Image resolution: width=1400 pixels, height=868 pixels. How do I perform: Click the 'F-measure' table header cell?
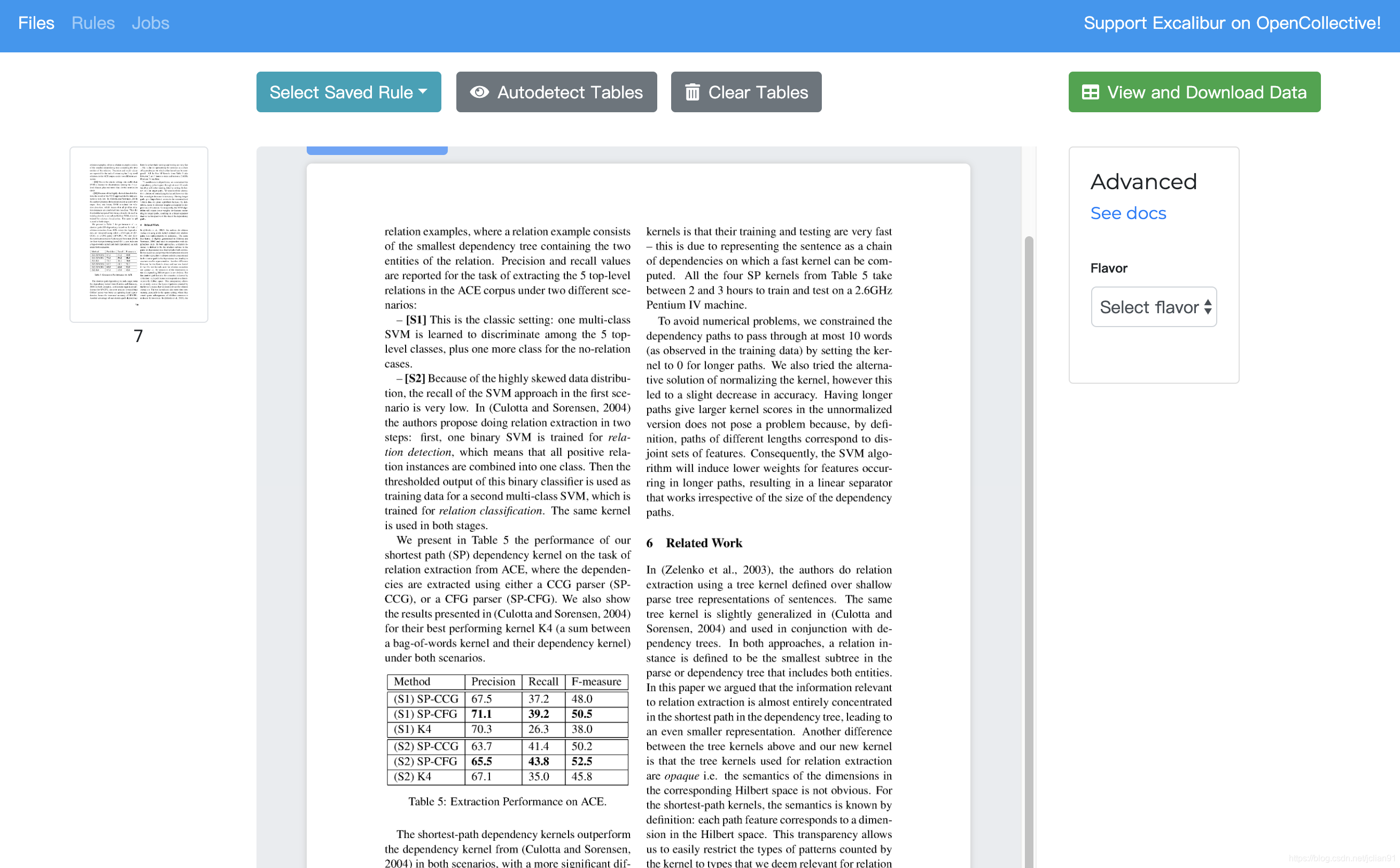pyautogui.click(x=596, y=681)
